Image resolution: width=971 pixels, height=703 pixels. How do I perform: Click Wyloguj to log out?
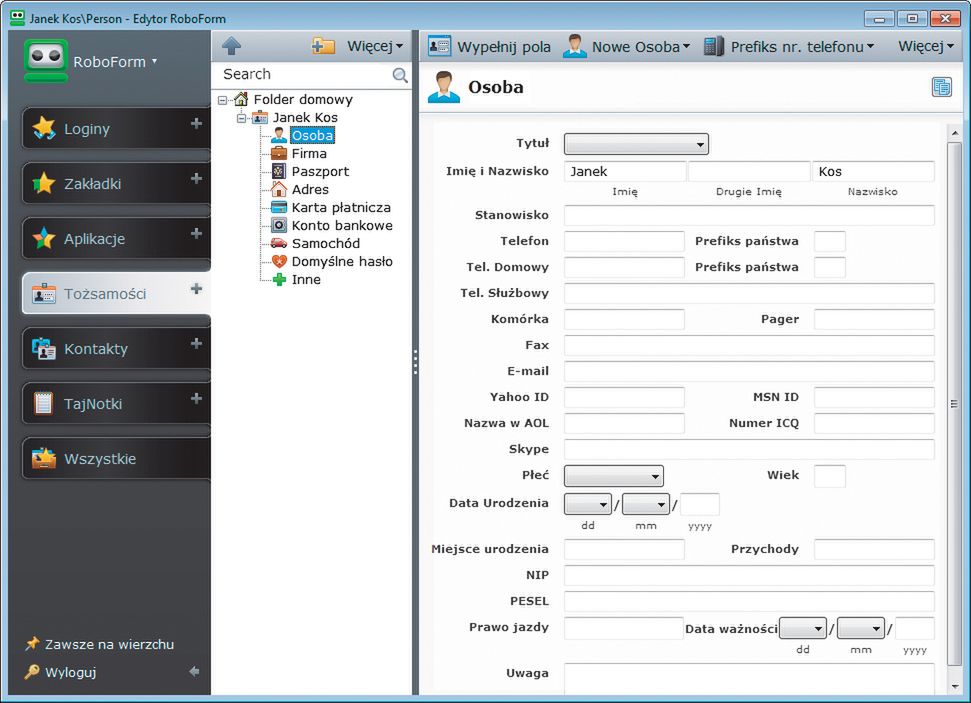[x=70, y=672]
